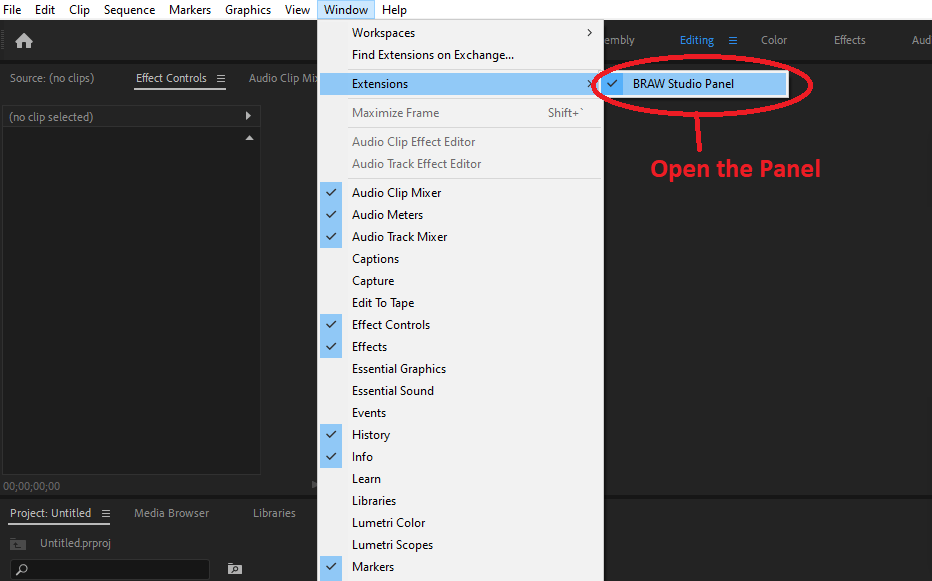Click the Project panel search field

point(120,568)
